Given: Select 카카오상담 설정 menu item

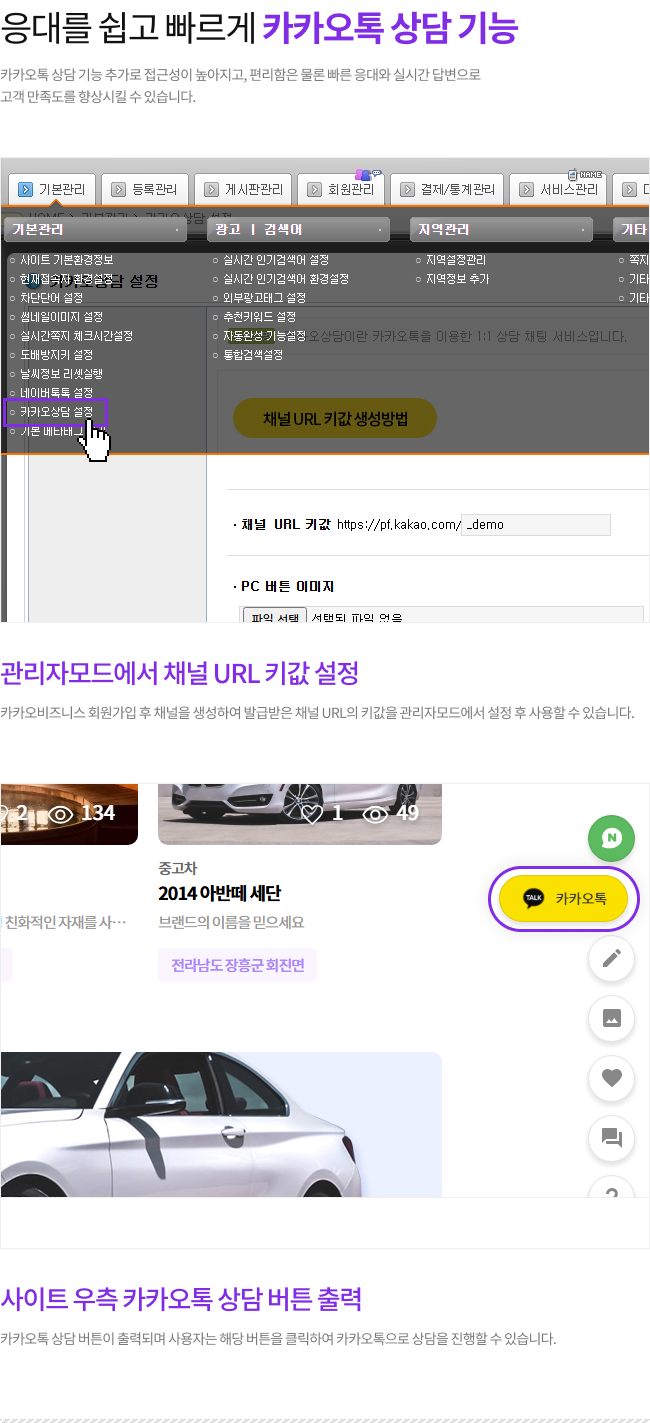Looking at the screenshot, I should 57,412.
